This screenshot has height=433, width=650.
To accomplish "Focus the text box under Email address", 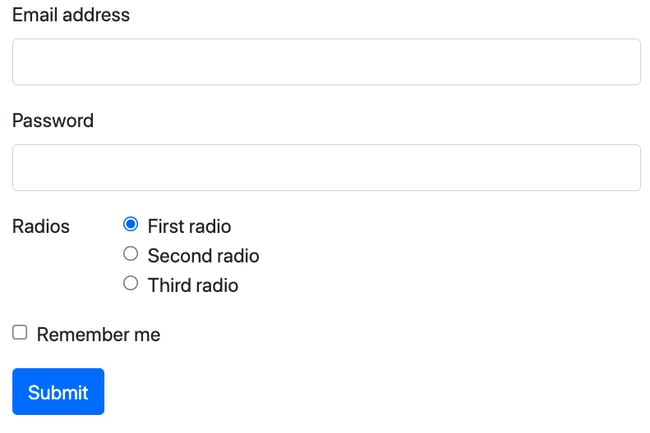I will (326, 62).
